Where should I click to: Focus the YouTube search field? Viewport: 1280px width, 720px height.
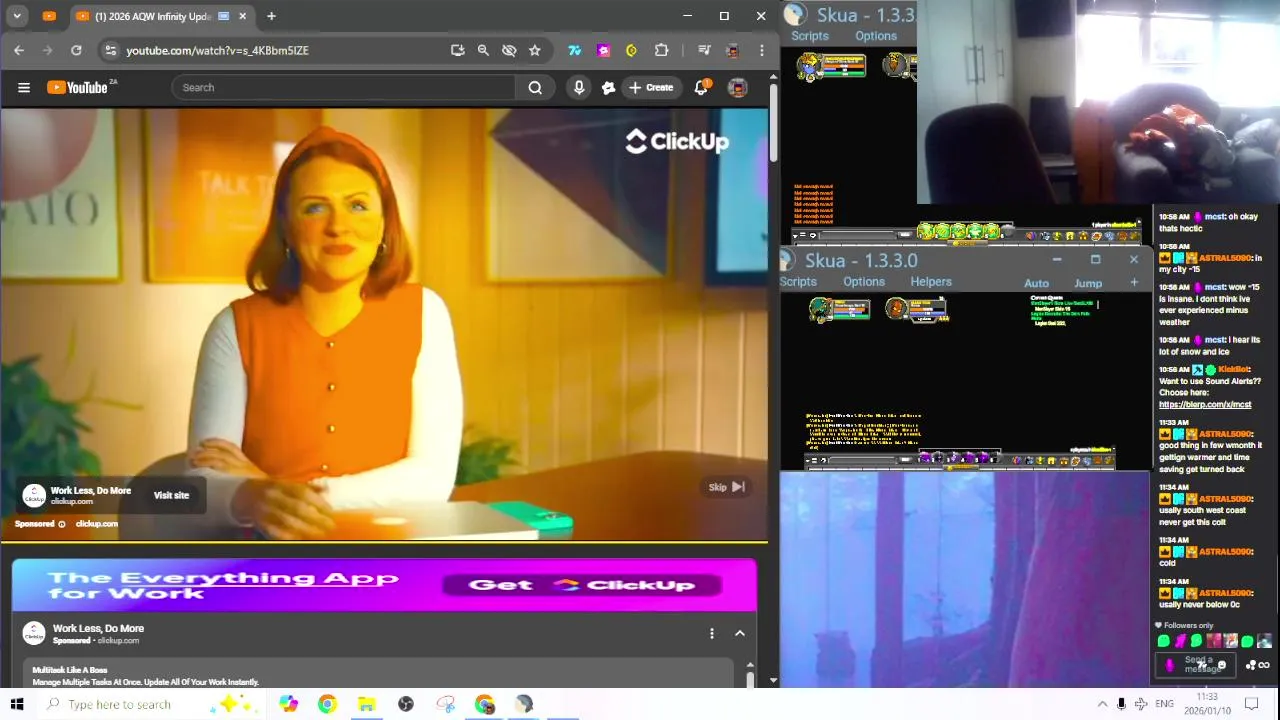tap(345, 87)
